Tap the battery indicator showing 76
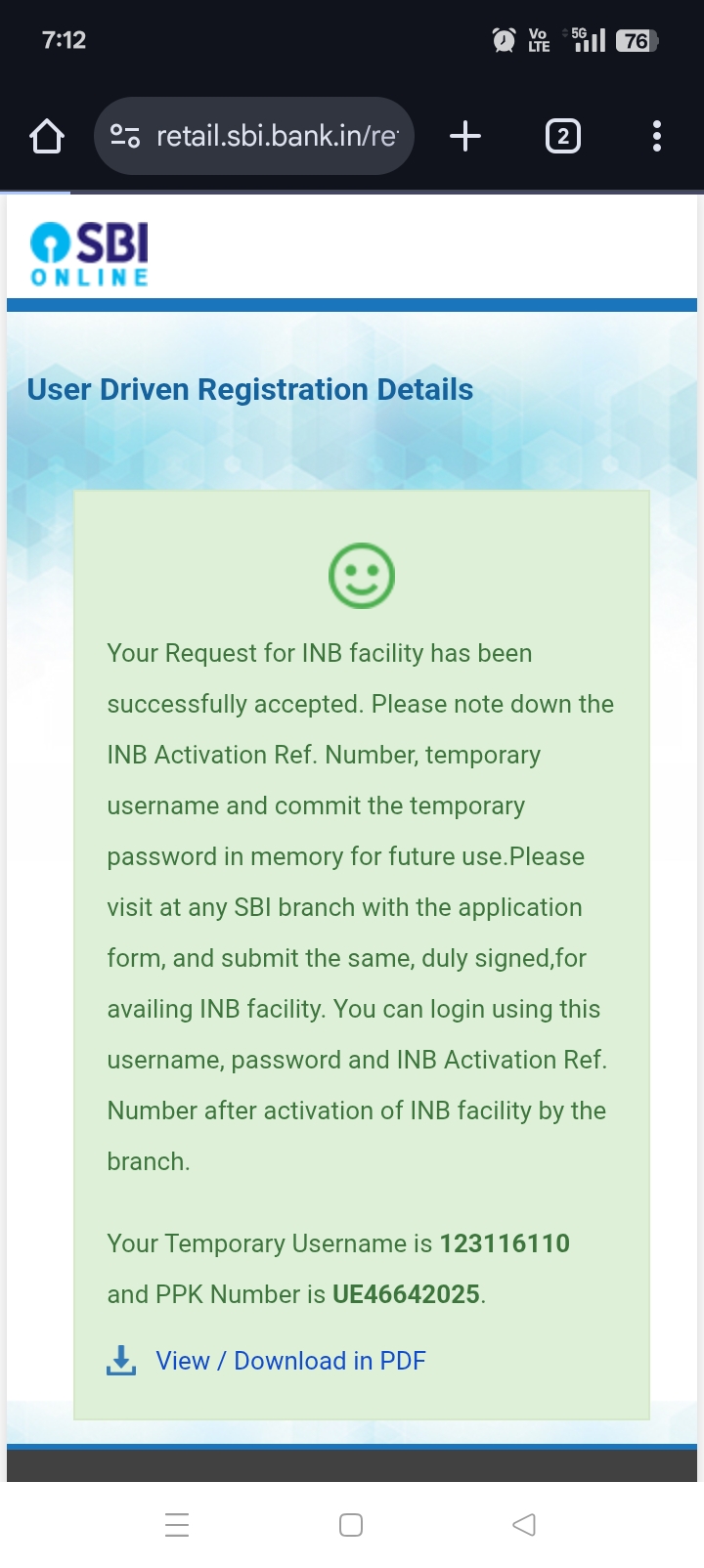The image size is (704, 1568). pyautogui.click(x=638, y=40)
